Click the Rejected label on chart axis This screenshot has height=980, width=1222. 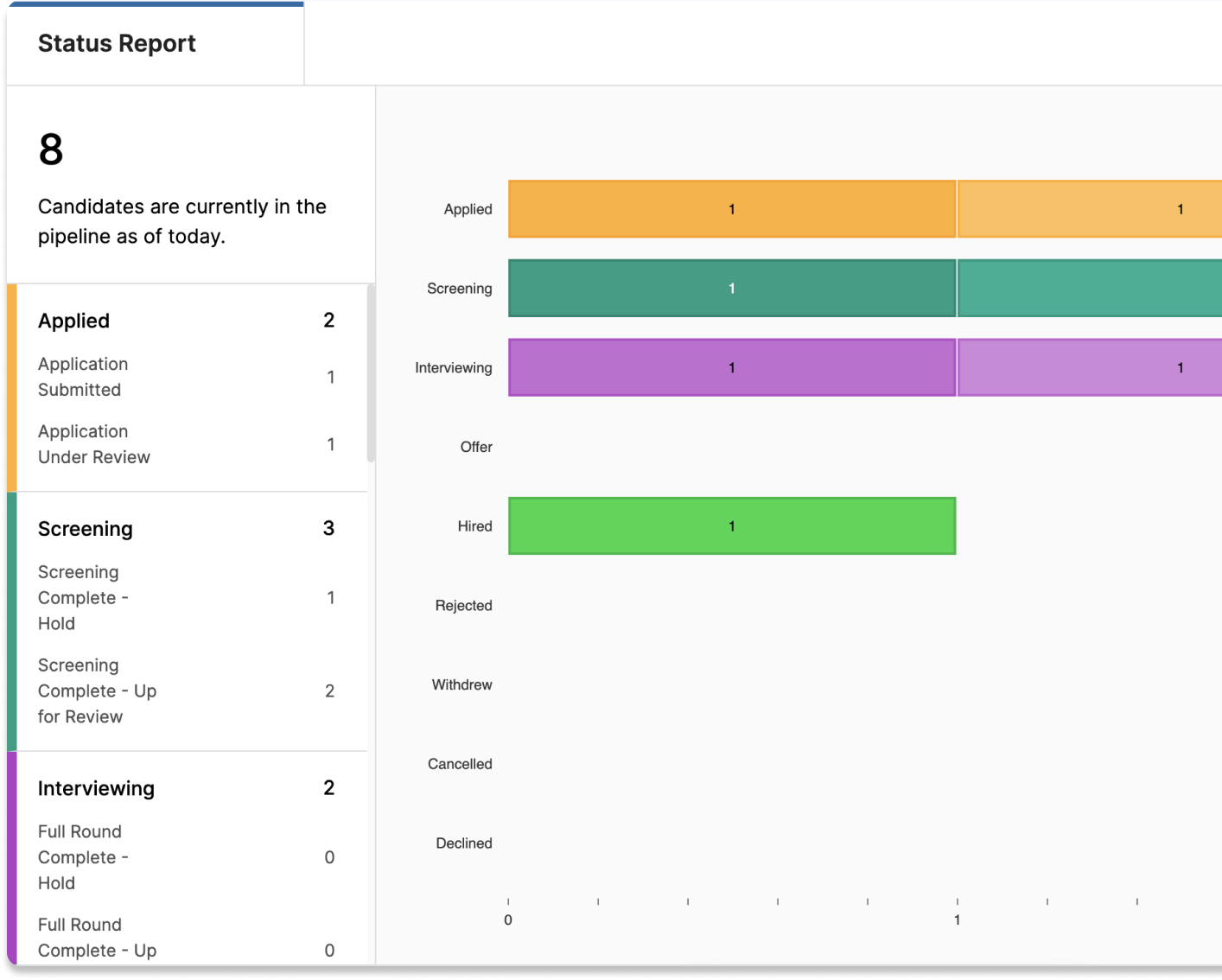click(x=463, y=606)
